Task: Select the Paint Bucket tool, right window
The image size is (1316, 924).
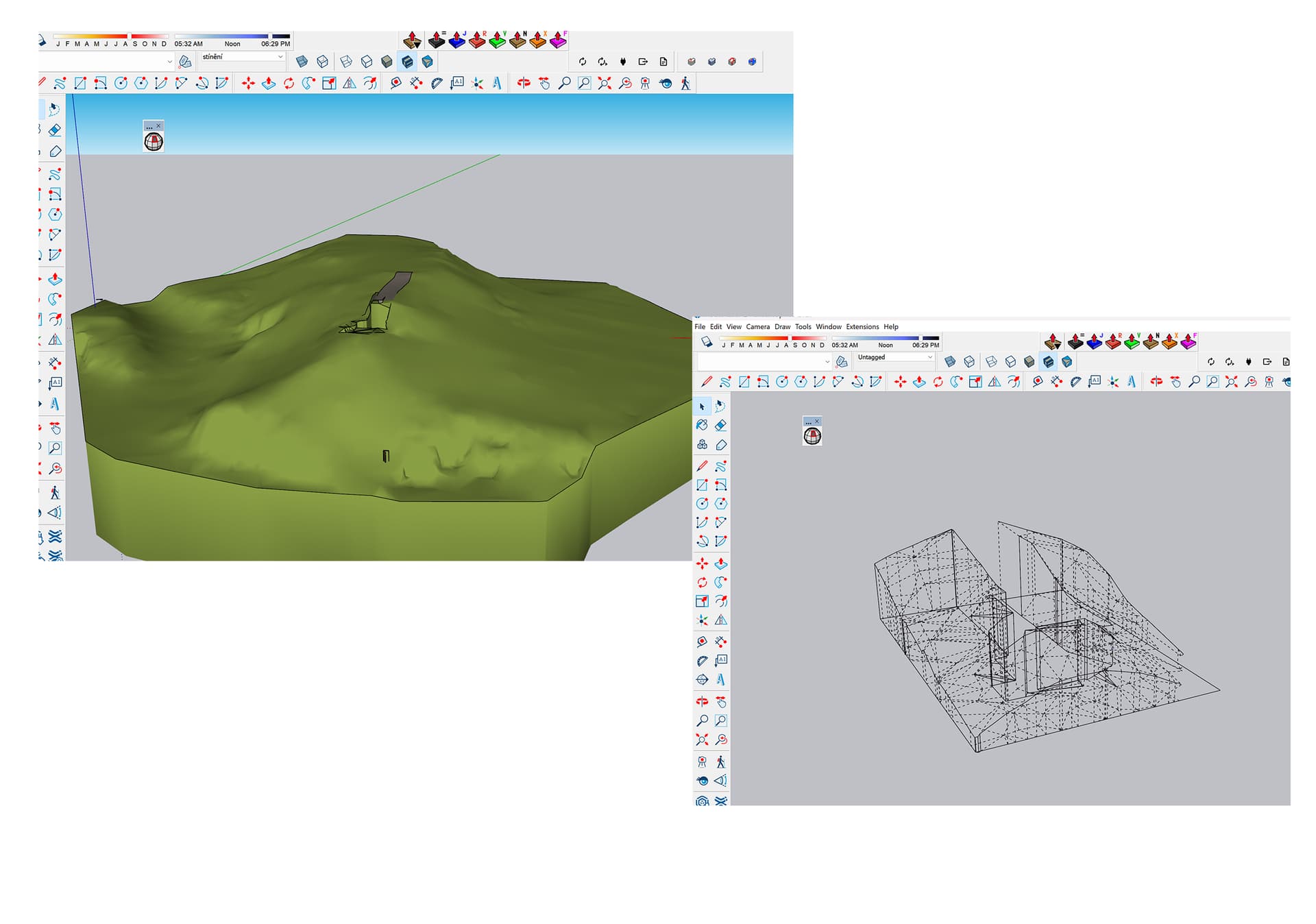Action: [702, 426]
